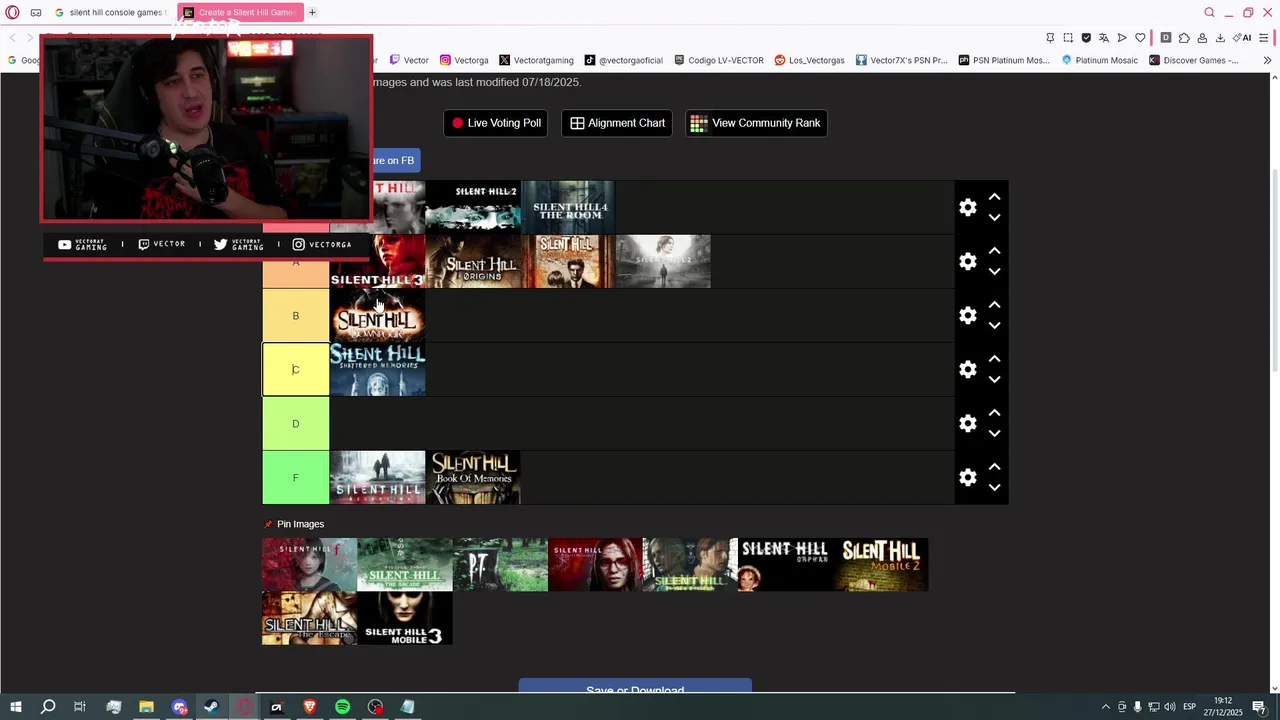Click Save or Download button
1280x720 pixels.
[635, 688]
